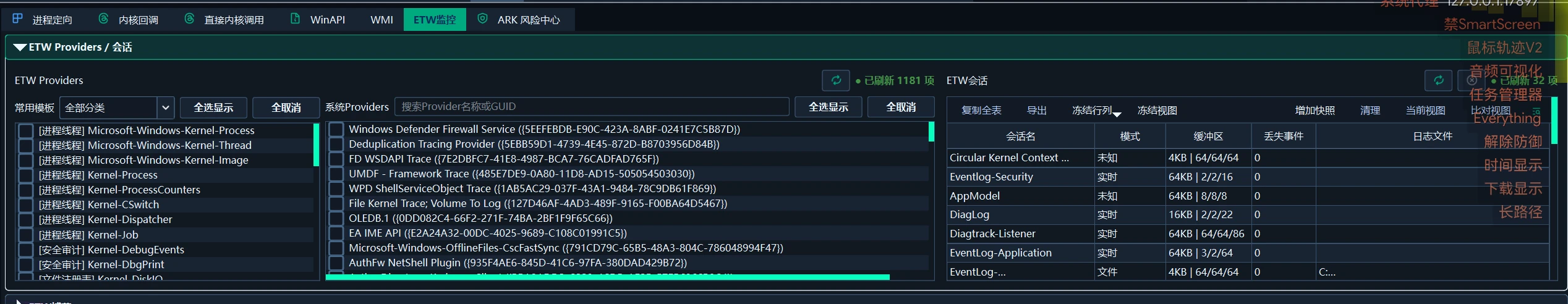Click 全选显示 for 系统Providers

pyautogui.click(x=829, y=107)
